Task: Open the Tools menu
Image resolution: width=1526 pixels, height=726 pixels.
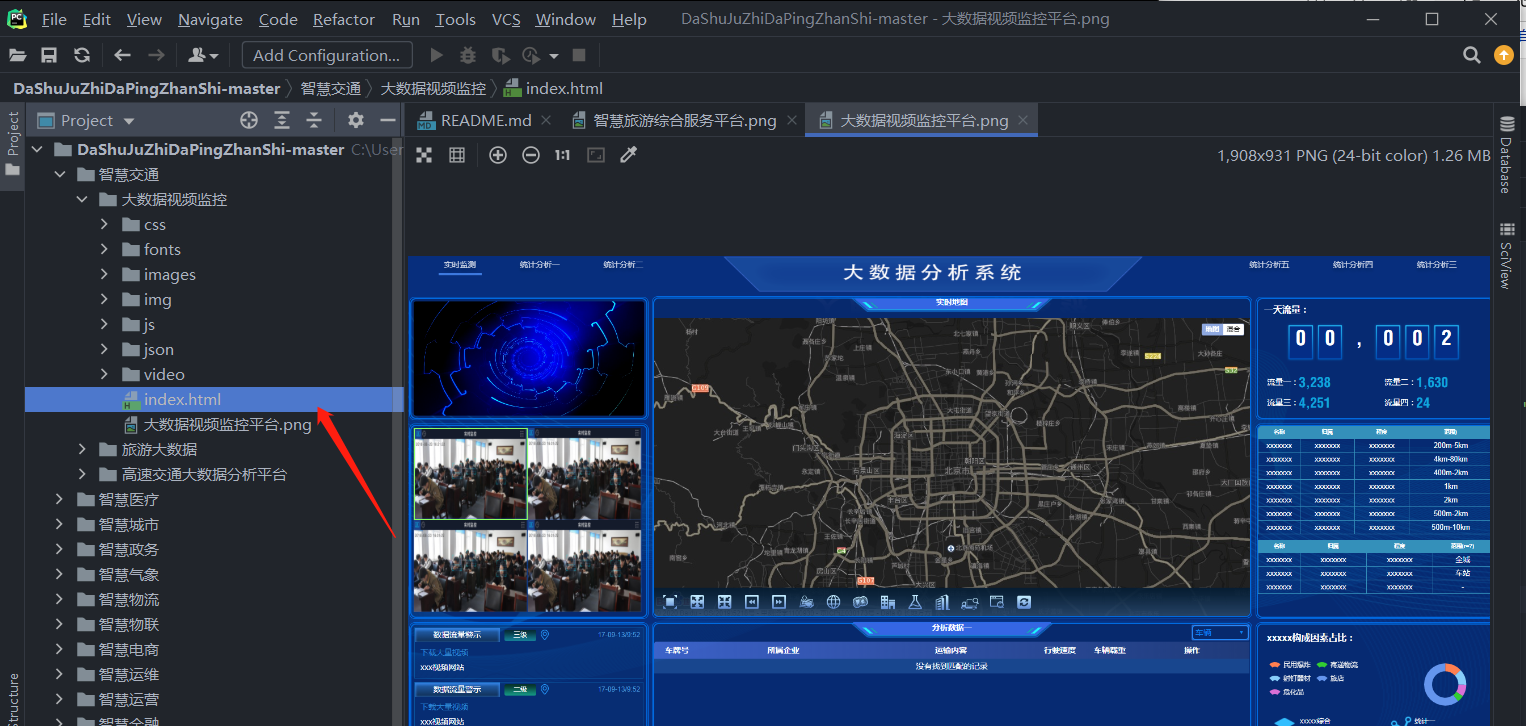Action: click(x=455, y=20)
